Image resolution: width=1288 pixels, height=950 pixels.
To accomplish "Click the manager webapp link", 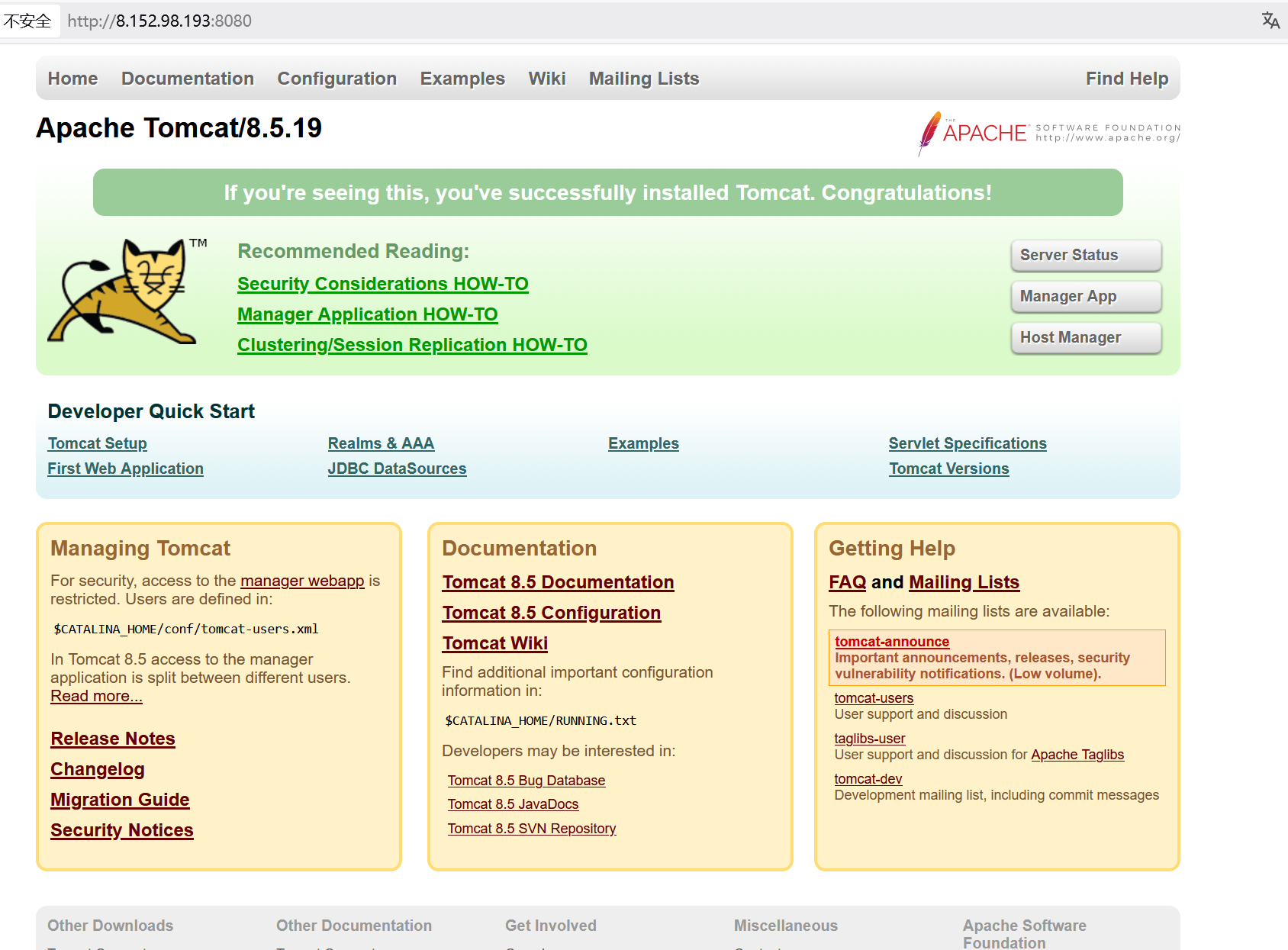I will [x=302, y=581].
